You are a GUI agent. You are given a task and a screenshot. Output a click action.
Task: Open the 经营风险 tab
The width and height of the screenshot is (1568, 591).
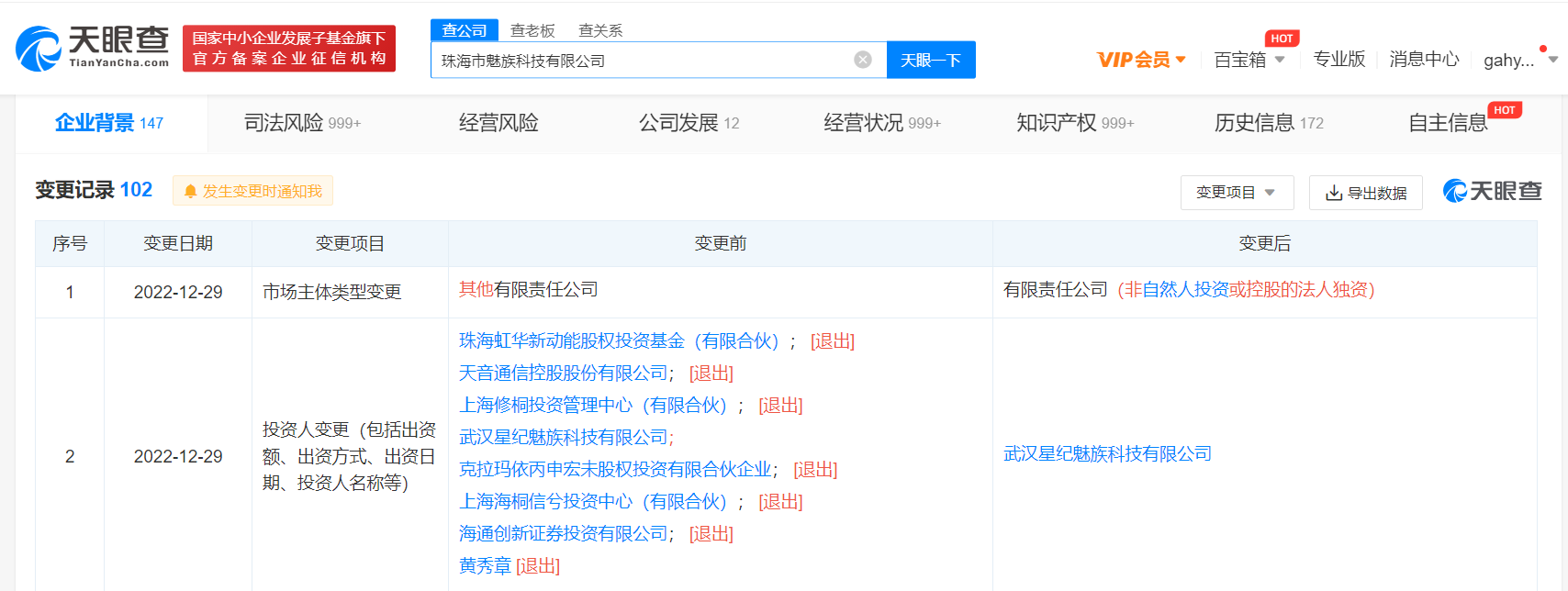[x=498, y=123]
